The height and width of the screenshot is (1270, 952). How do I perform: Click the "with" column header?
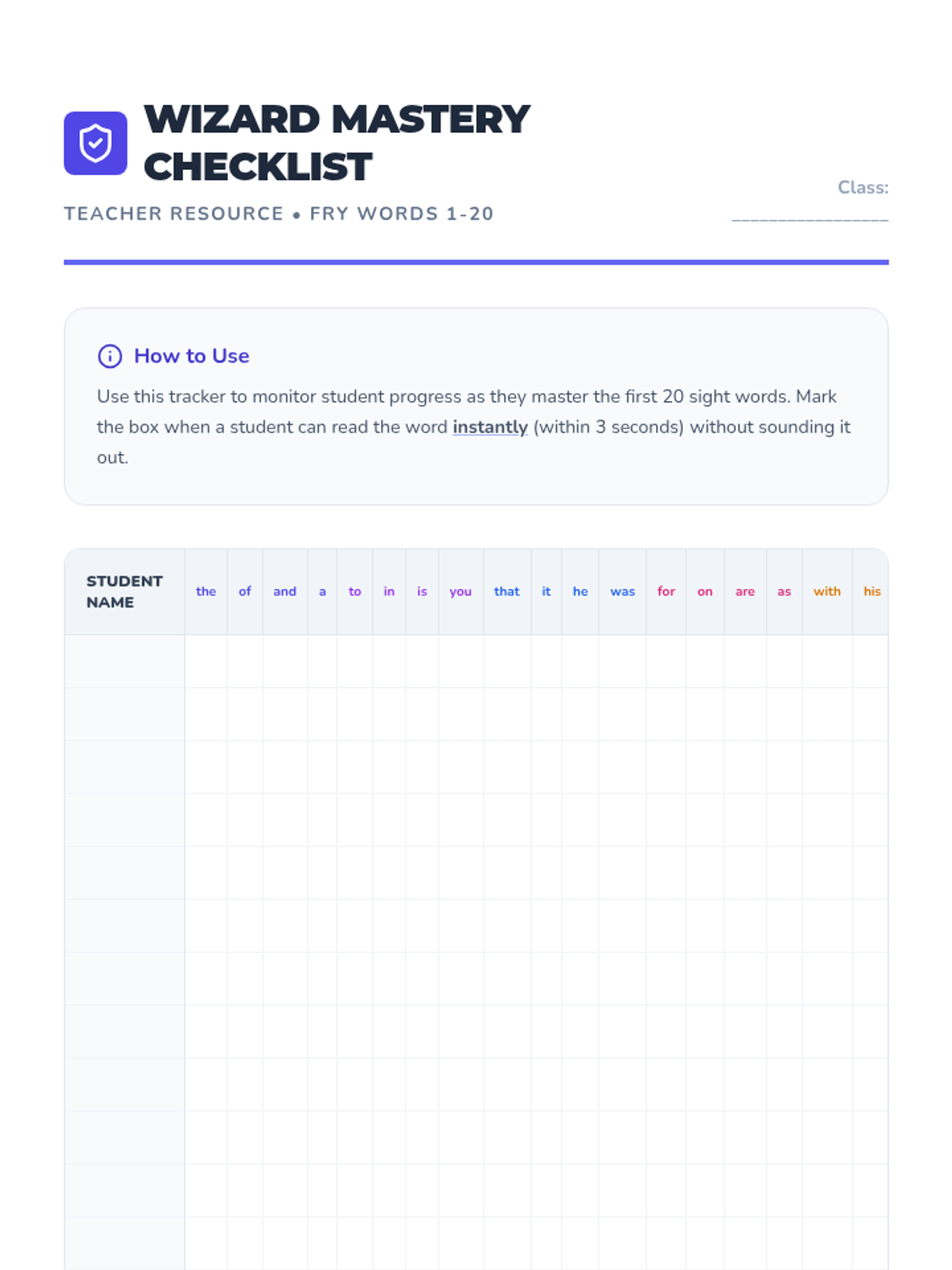pos(827,591)
